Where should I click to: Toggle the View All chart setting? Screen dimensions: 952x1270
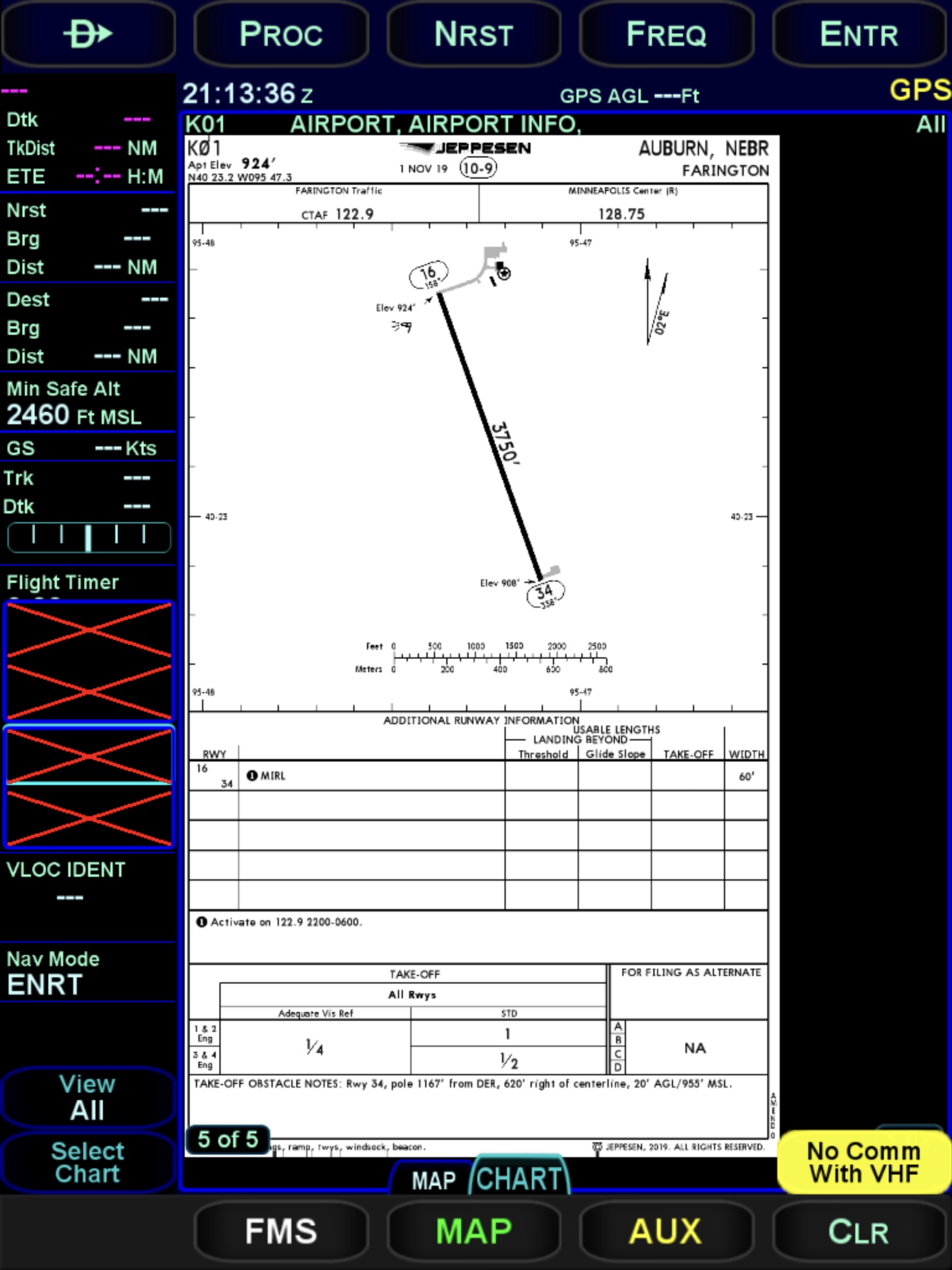[x=87, y=1097]
